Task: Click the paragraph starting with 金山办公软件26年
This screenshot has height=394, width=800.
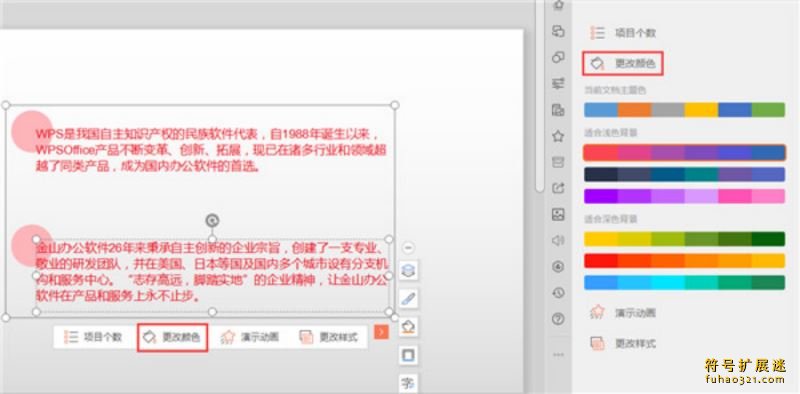Action: [212, 272]
